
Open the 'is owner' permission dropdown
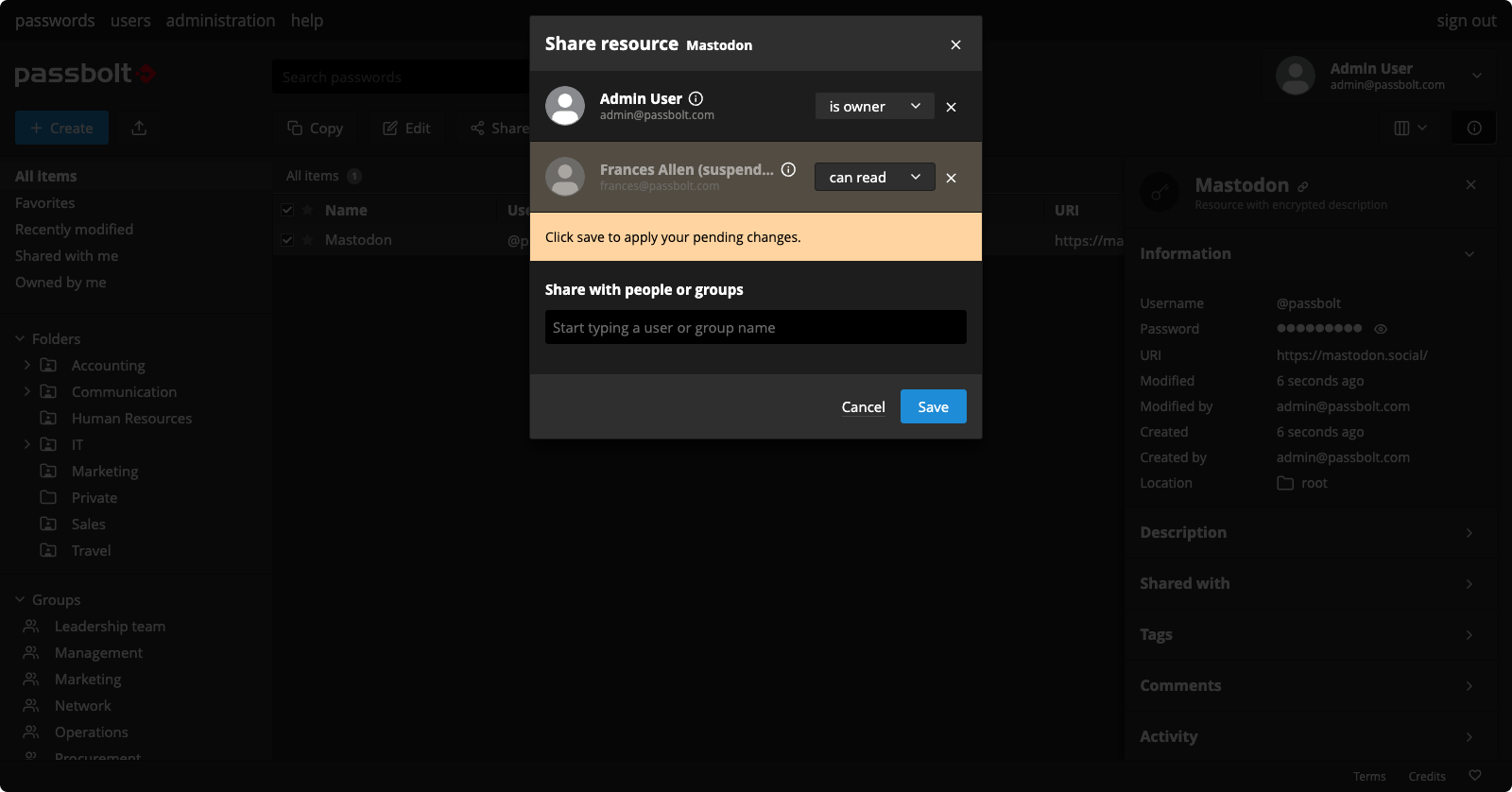[x=875, y=106]
